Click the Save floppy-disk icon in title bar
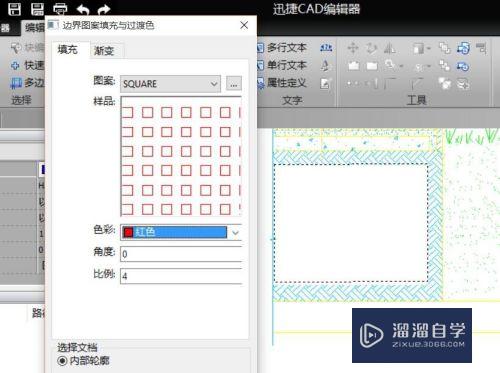The height and width of the screenshot is (373, 500). click(15, 8)
